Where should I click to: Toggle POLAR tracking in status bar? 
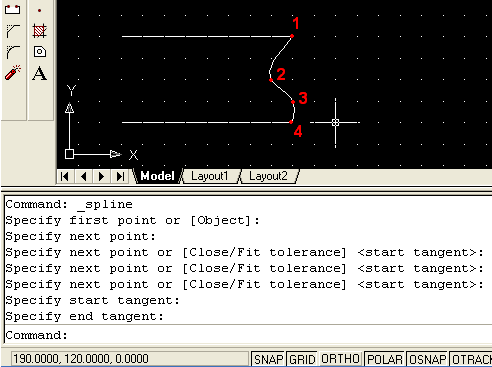[385, 359]
